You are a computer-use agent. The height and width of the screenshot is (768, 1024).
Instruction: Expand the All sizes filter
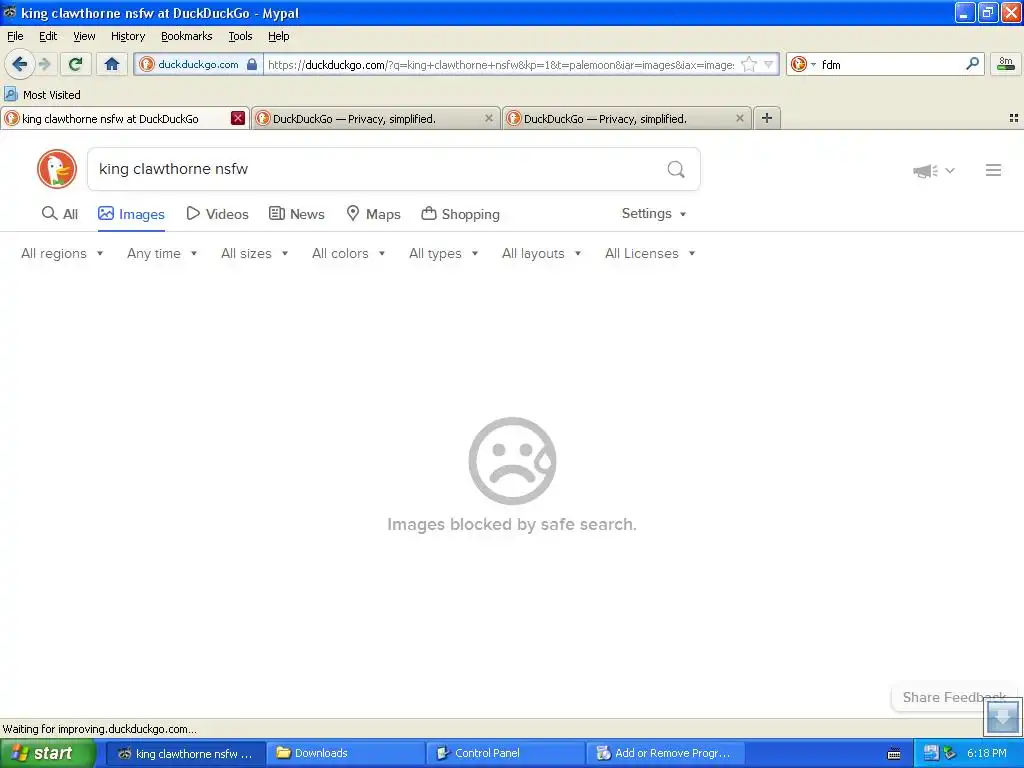[x=254, y=253]
